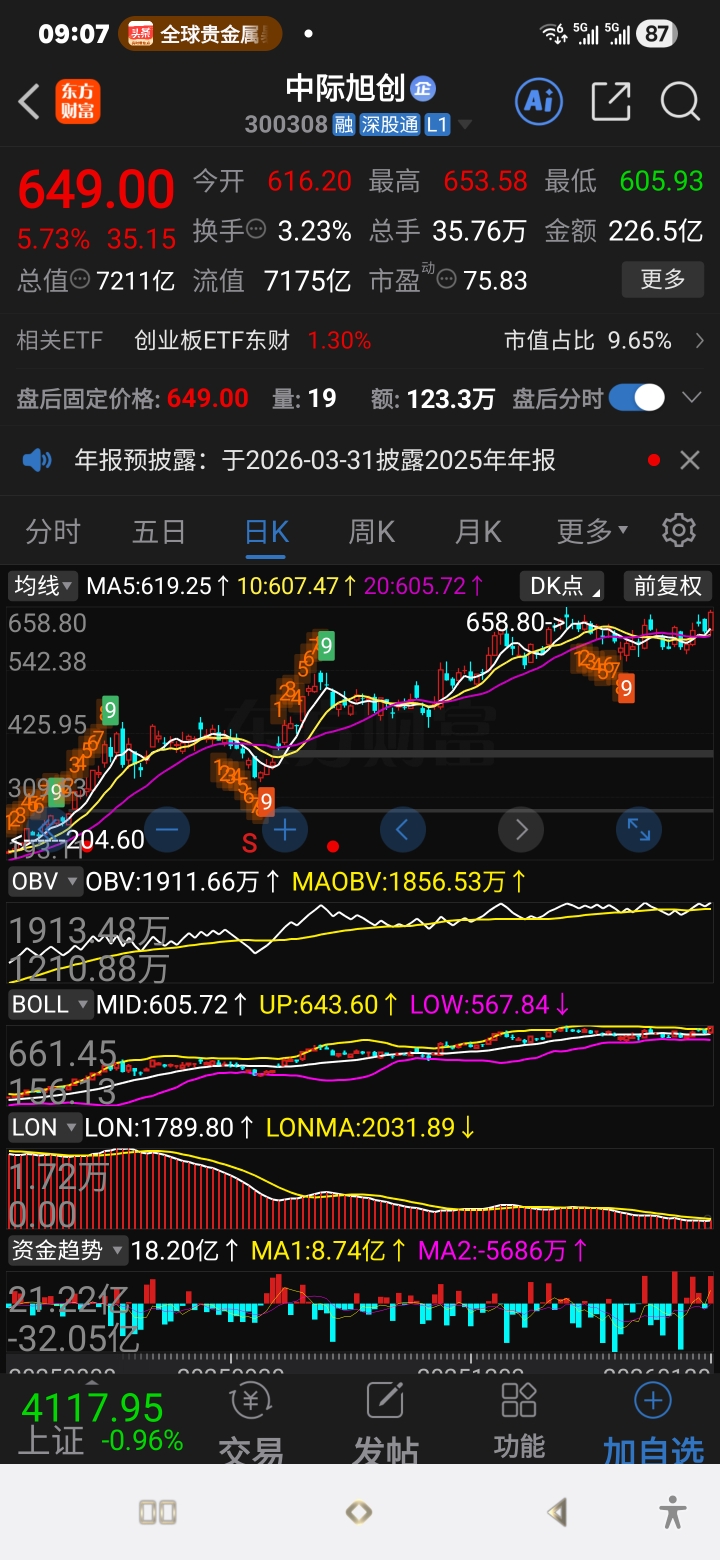720x1560 pixels.
Task: Switch to the 五日 tab
Action: 159,531
